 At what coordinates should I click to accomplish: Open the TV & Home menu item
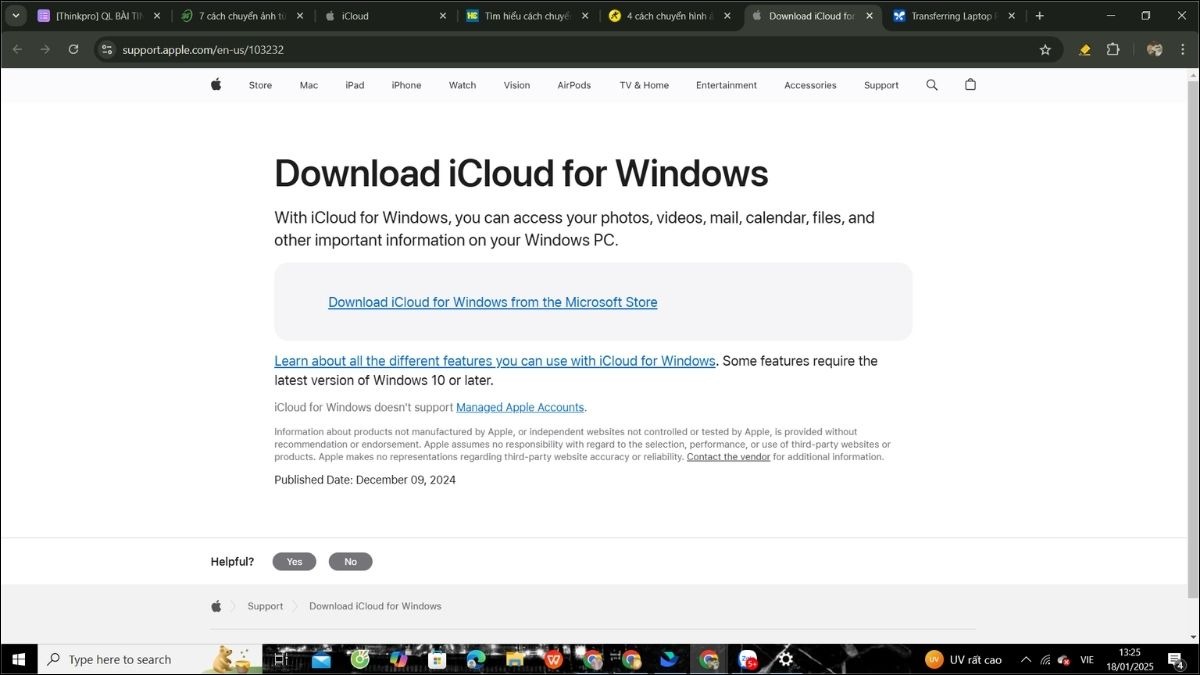point(644,85)
